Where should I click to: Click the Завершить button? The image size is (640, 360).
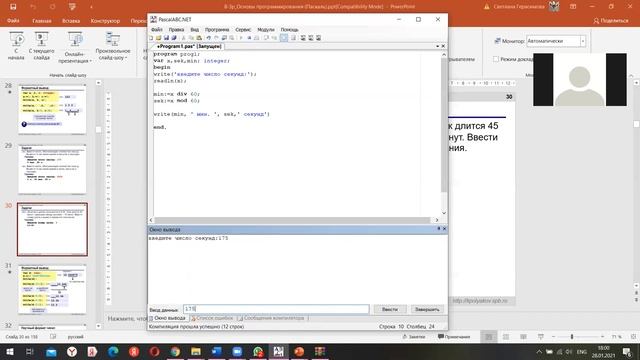pos(427,309)
